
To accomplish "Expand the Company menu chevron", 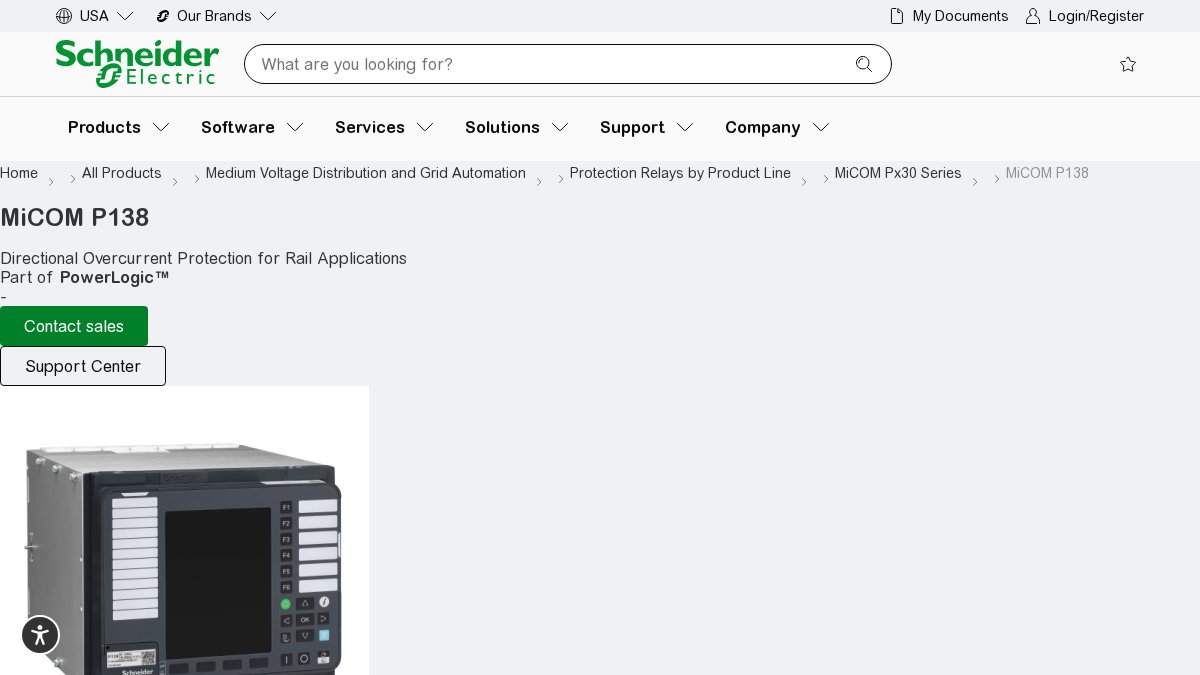I will pos(821,127).
